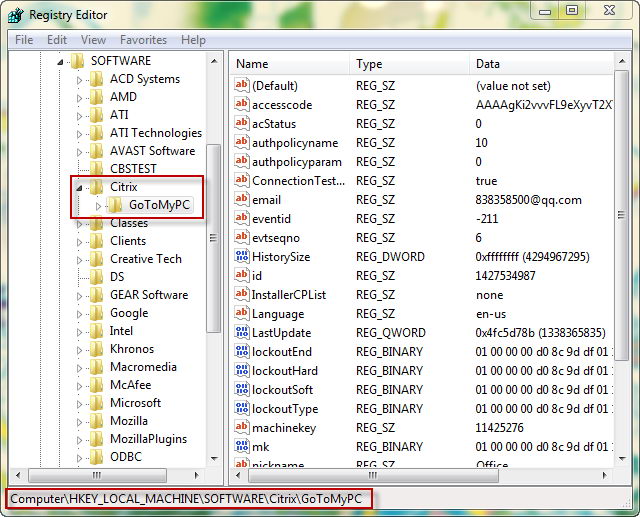The image size is (640, 517).
Task: Select the GEAR Software tree item
Action: coord(149,295)
